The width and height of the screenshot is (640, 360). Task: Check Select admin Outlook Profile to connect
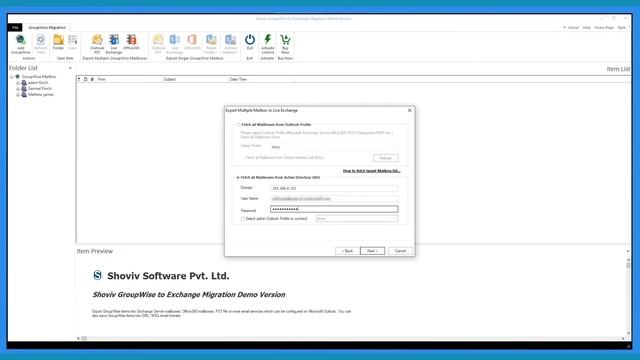tap(243, 219)
